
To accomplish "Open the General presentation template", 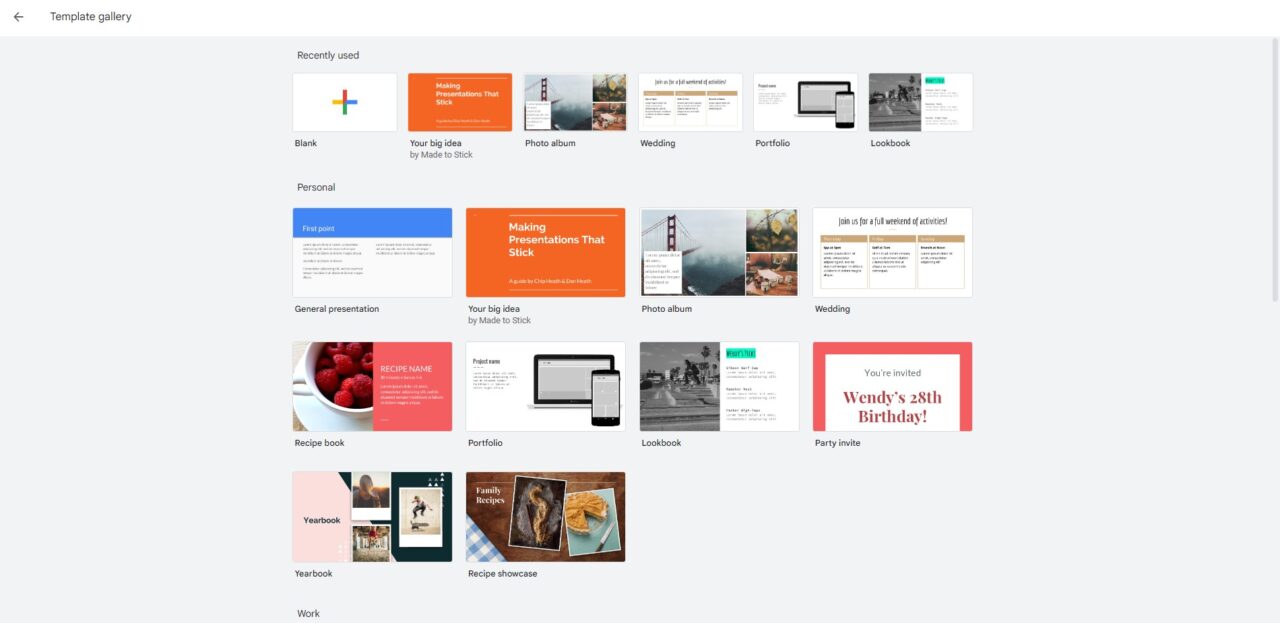I will [x=372, y=251].
